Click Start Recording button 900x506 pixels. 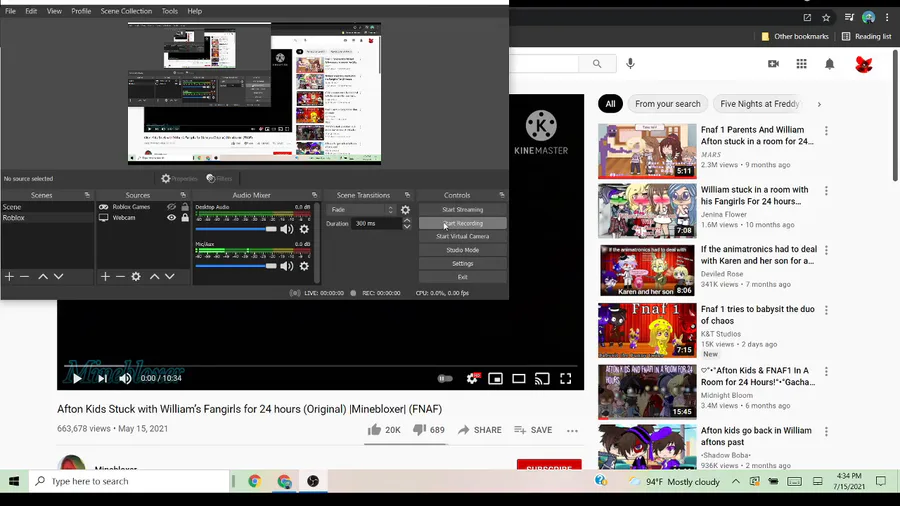click(x=463, y=223)
